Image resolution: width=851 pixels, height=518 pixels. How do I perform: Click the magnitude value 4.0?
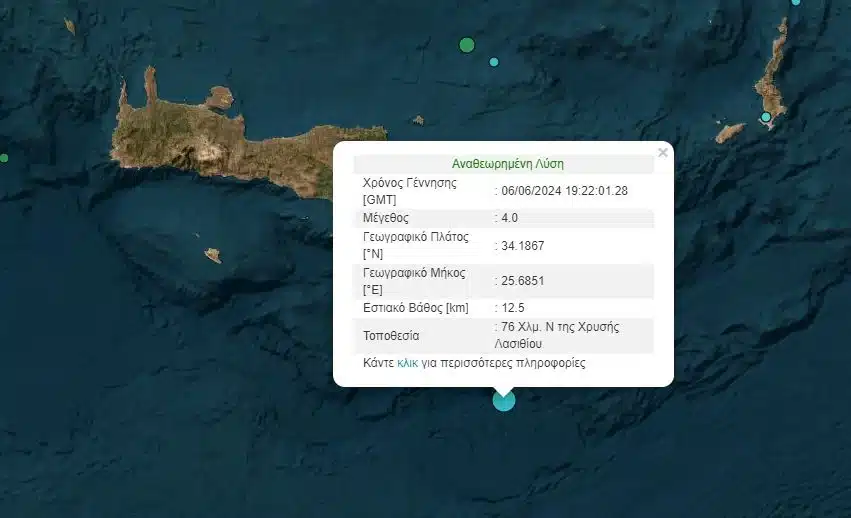[512, 218]
